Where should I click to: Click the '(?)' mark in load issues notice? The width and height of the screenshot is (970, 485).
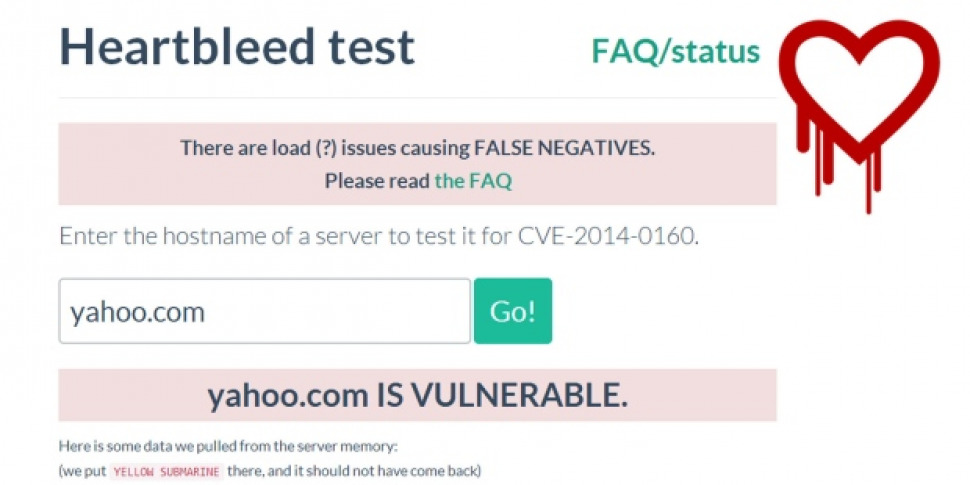[327, 148]
